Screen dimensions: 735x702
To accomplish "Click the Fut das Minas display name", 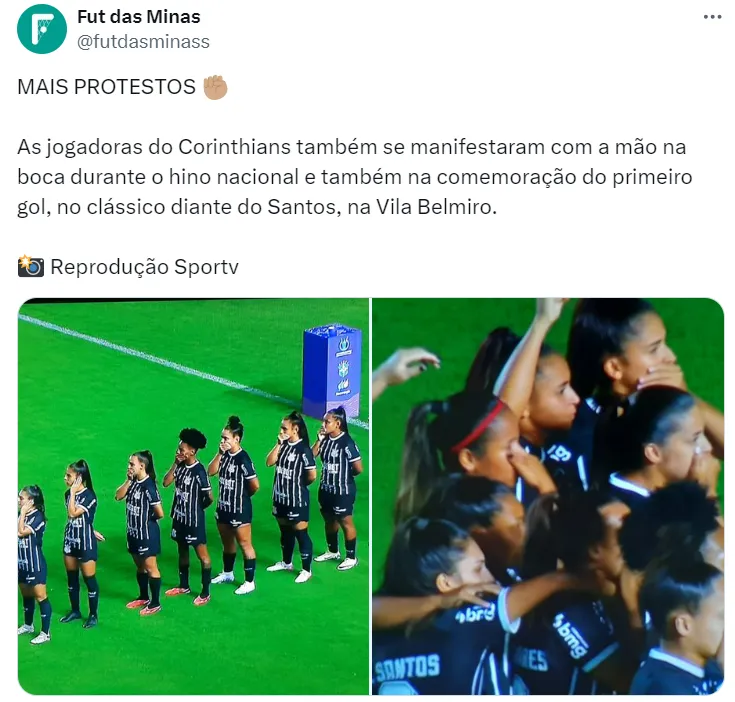I will click(x=139, y=17).
